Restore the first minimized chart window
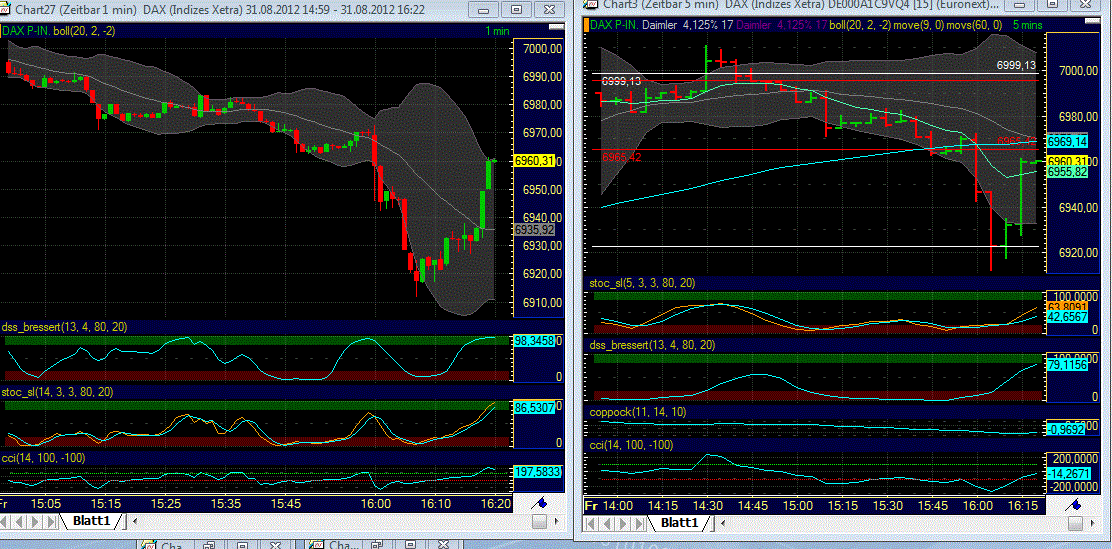This screenshot has width=1112, height=549. pyautogui.click(x=211, y=545)
